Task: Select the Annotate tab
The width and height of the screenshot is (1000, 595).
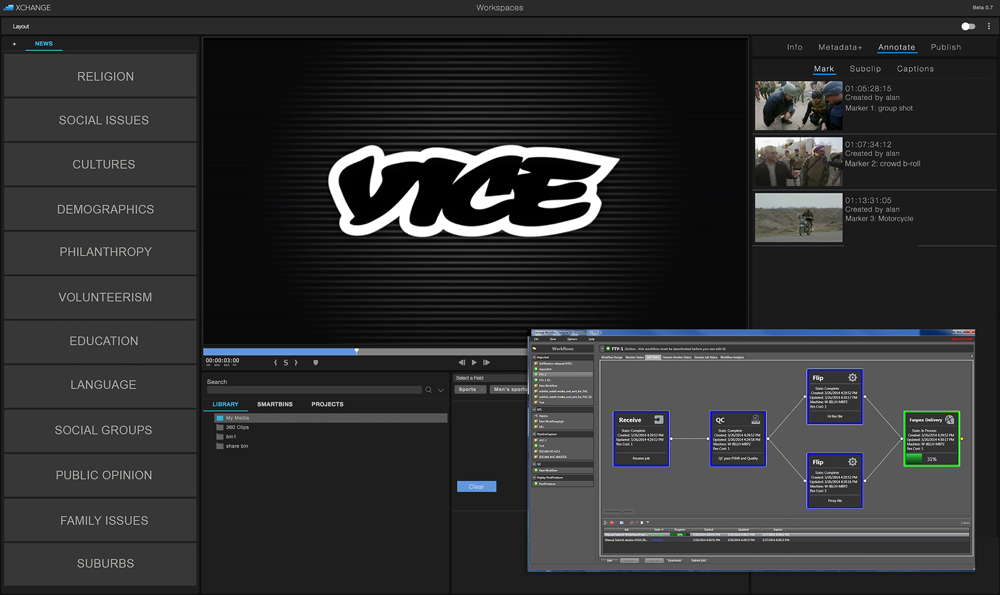Action: (x=896, y=47)
